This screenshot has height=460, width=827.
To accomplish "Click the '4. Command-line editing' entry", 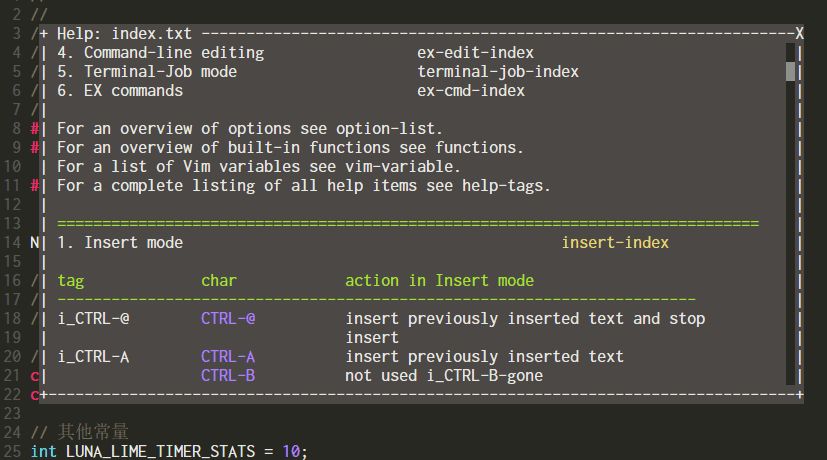I will coord(160,52).
